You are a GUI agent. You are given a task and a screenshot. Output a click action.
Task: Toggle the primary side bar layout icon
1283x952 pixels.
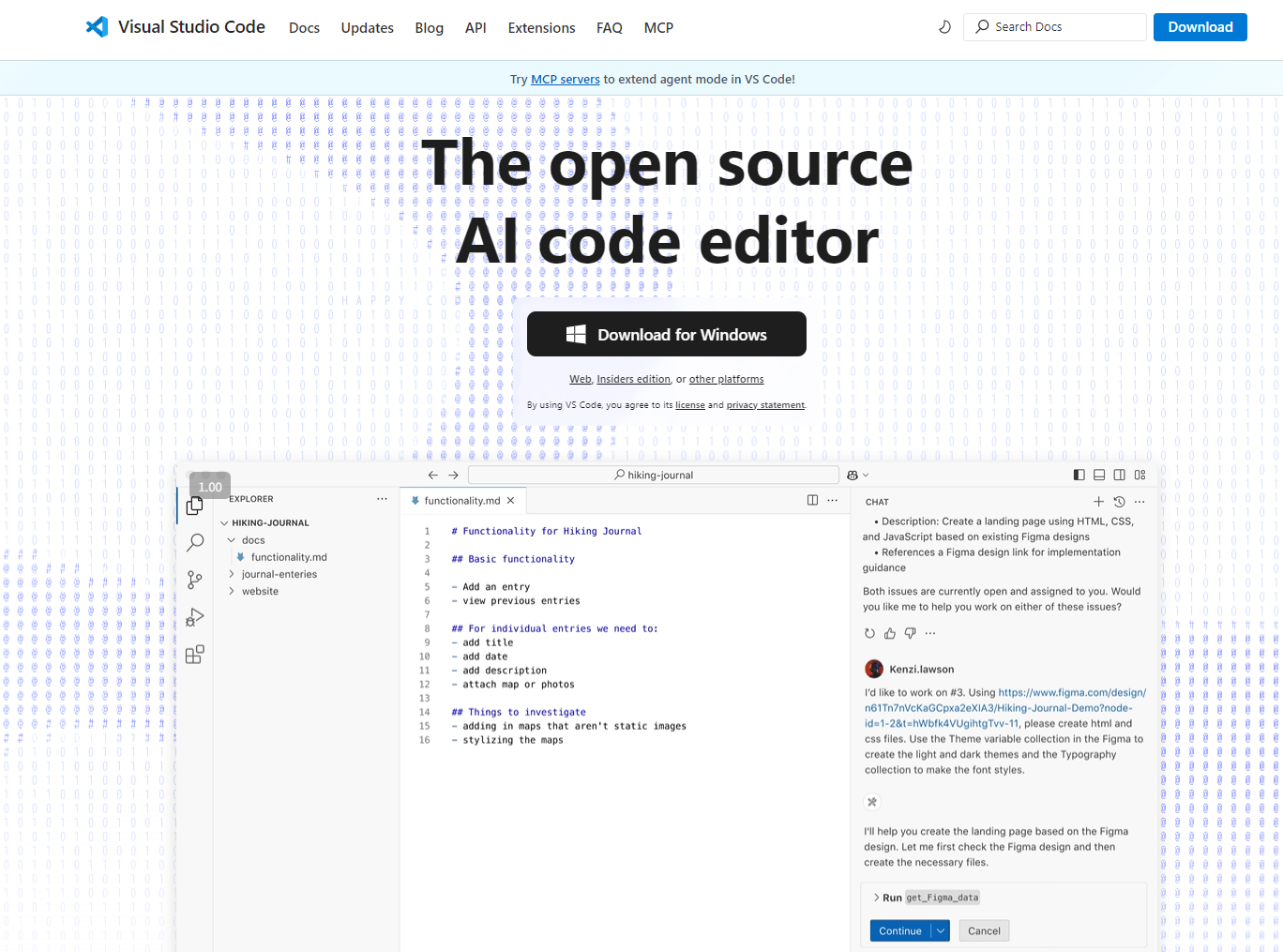pos(1079,475)
